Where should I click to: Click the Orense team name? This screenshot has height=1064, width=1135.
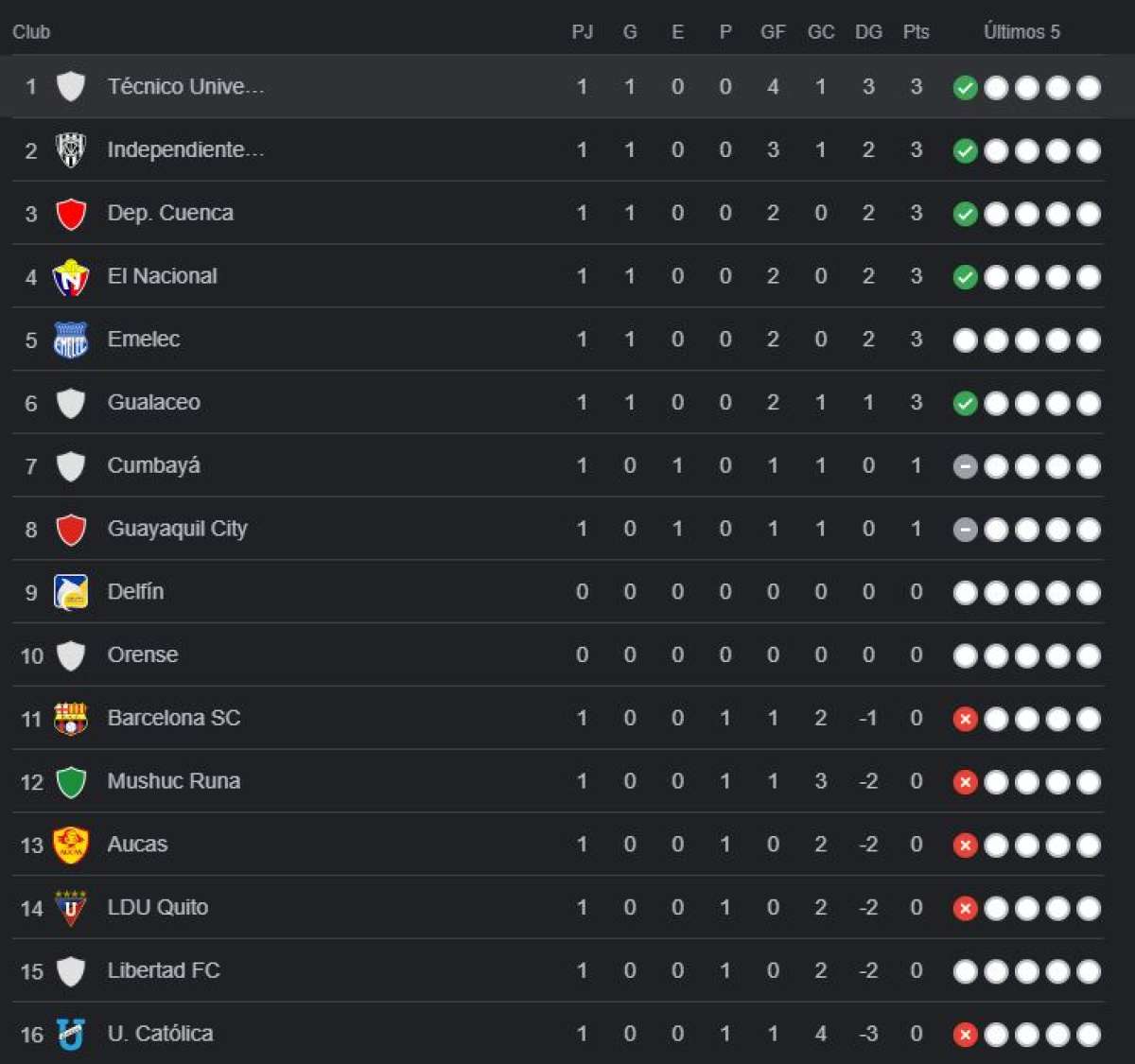pos(143,654)
